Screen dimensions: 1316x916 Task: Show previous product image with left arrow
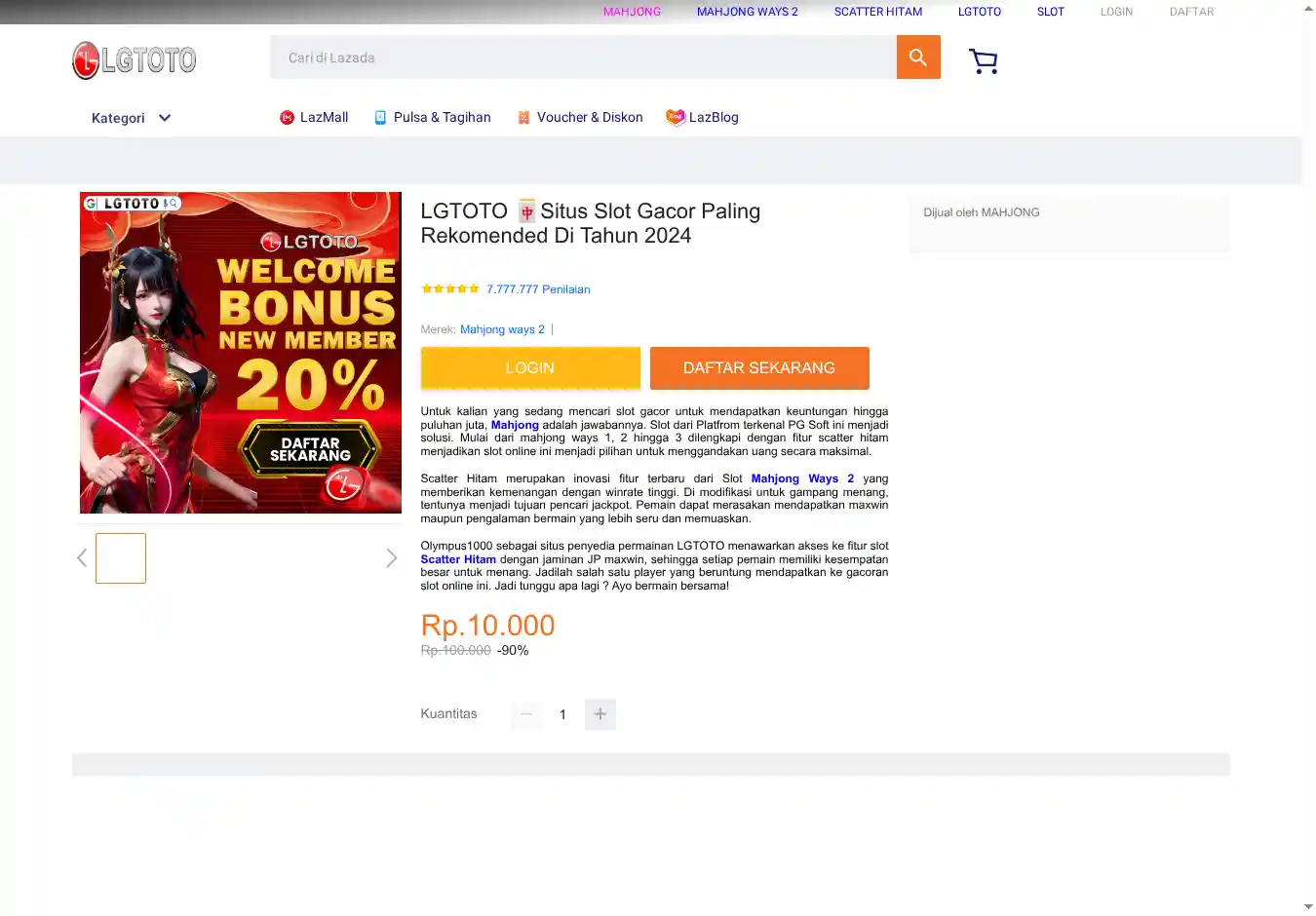pyautogui.click(x=82, y=558)
